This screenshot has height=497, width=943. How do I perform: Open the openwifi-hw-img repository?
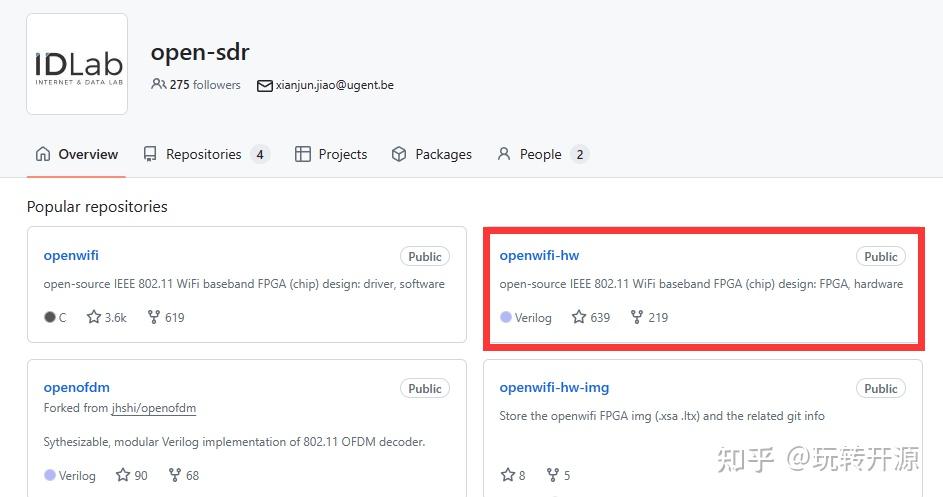pos(554,387)
